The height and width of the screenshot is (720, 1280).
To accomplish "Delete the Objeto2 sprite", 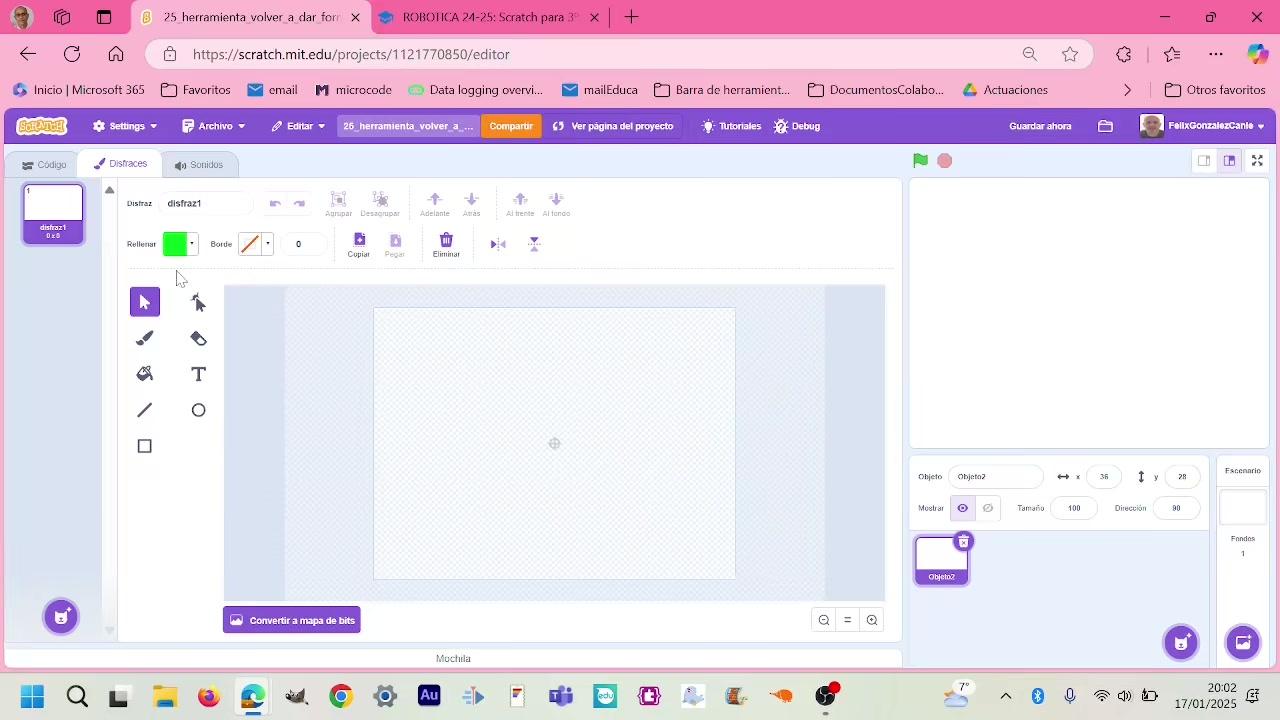I will click(x=963, y=542).
